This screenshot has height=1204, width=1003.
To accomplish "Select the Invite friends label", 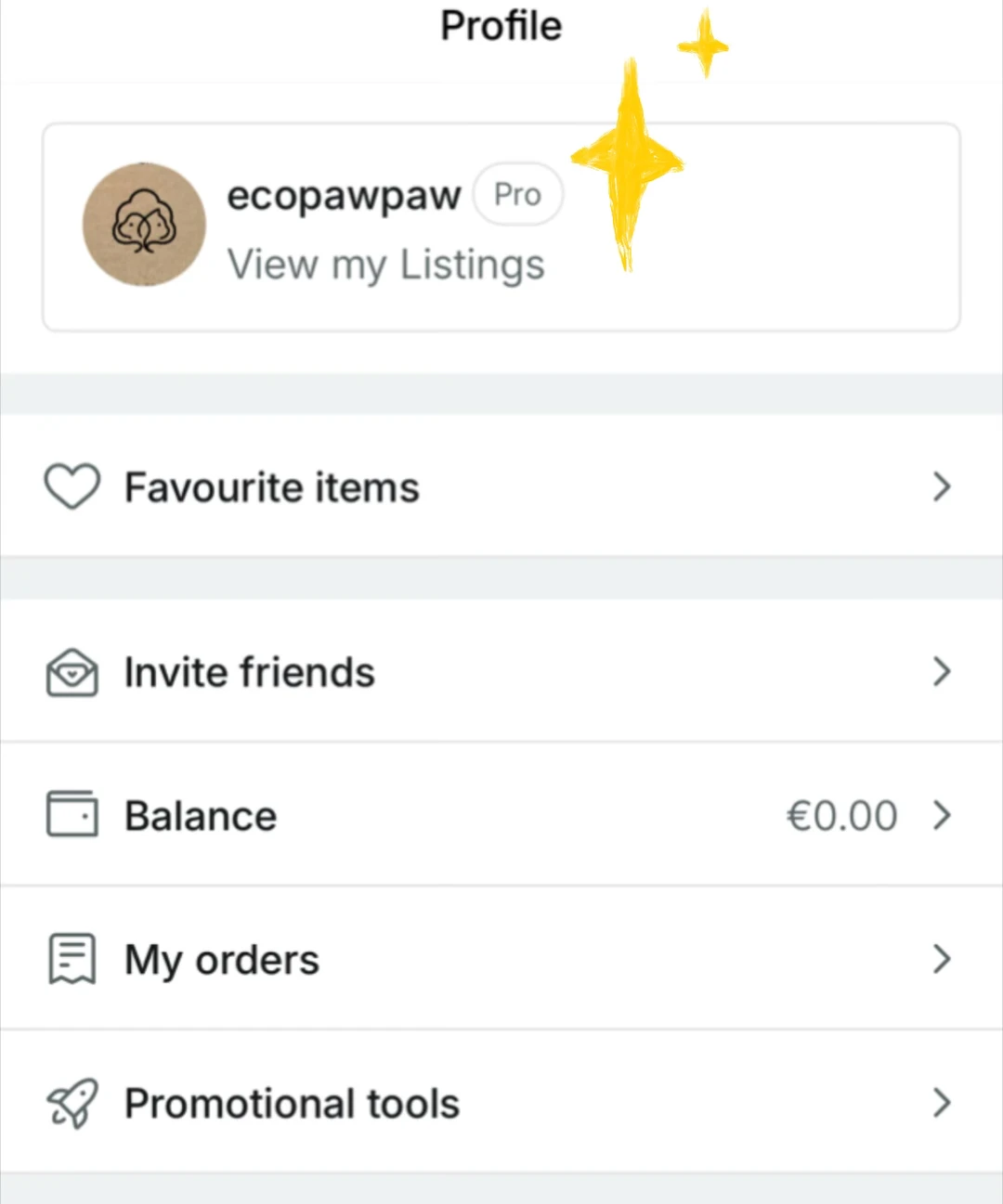I will [x=249, y=672].
